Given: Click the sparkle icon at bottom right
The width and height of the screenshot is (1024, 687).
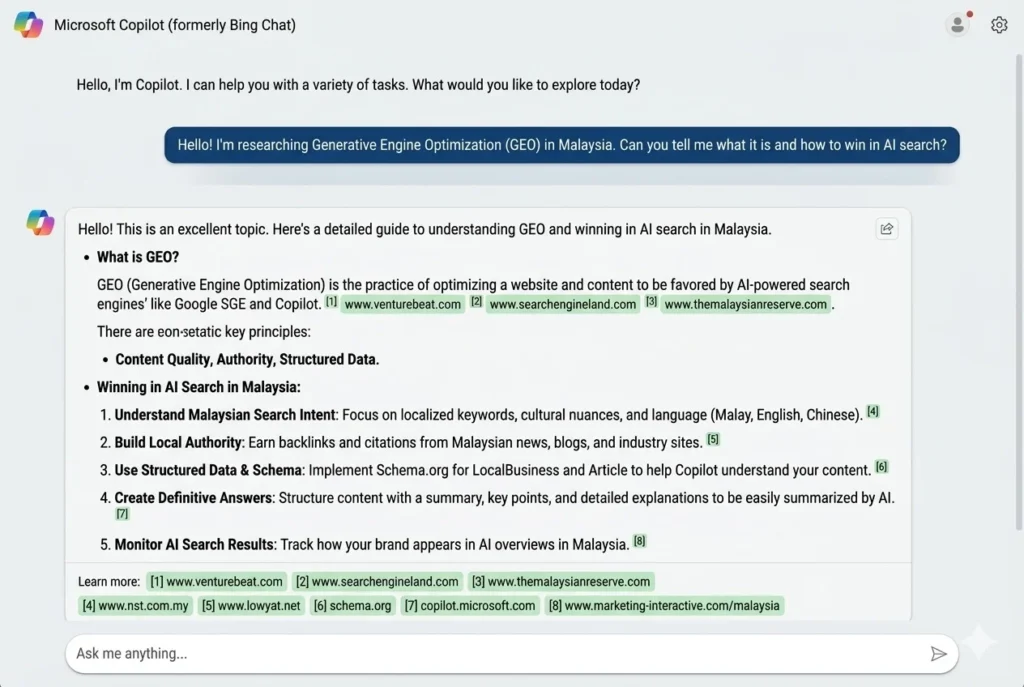Looking at the screenshot, I should [x=979, y=642].
